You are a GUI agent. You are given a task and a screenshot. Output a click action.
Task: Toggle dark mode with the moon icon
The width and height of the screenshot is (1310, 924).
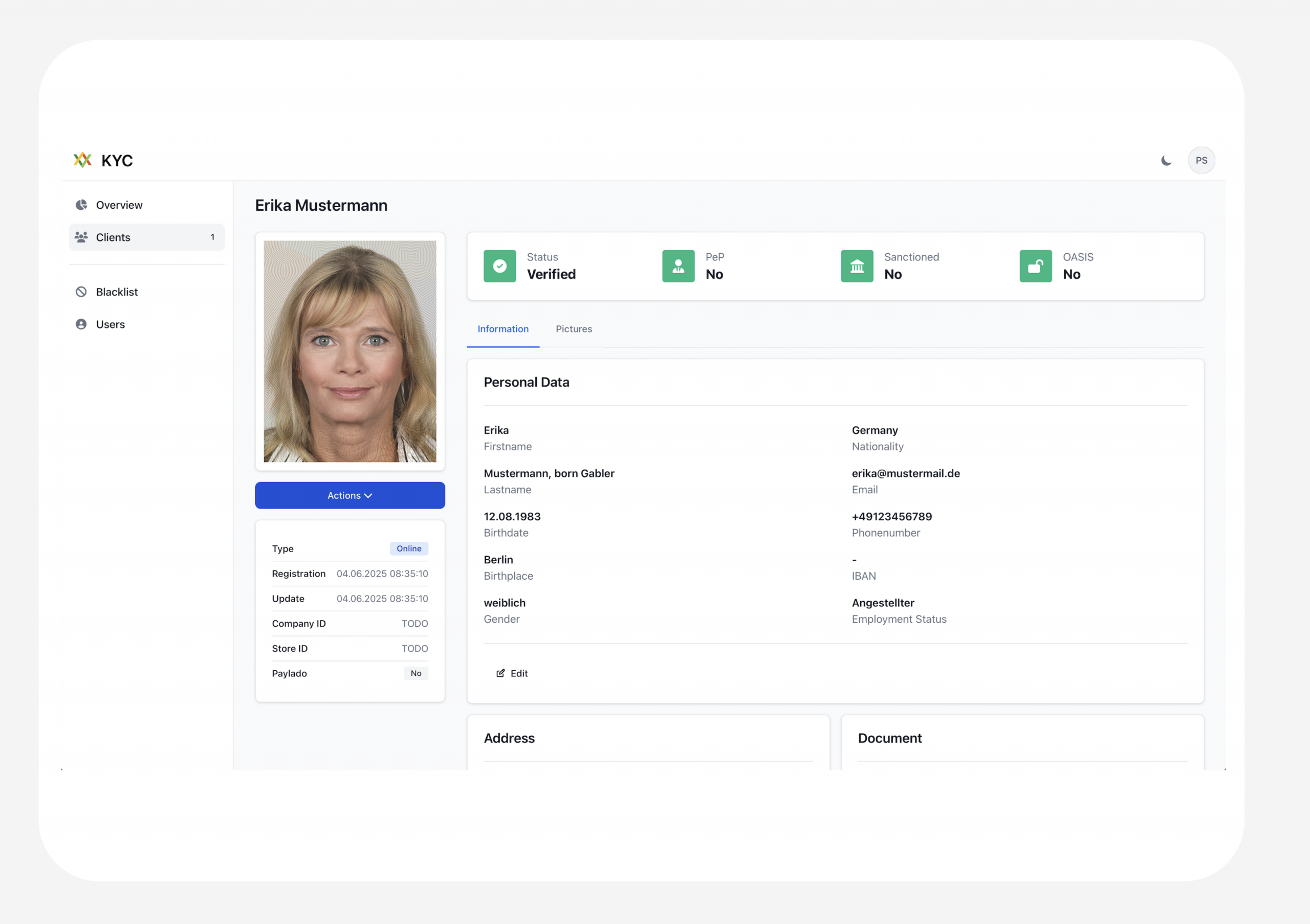(x=1166, y=161)
